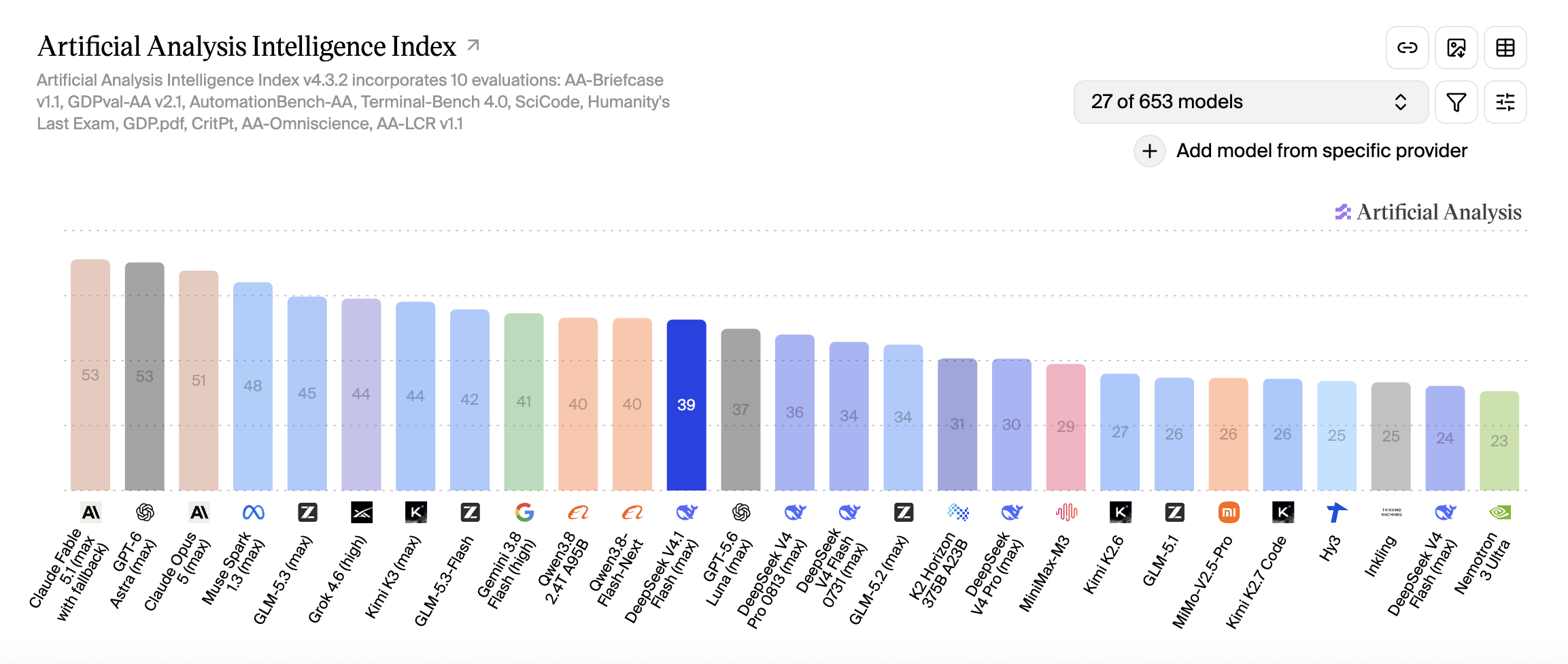
Task: Click Add model from specific provider
Action: (x=1321, y=150)
